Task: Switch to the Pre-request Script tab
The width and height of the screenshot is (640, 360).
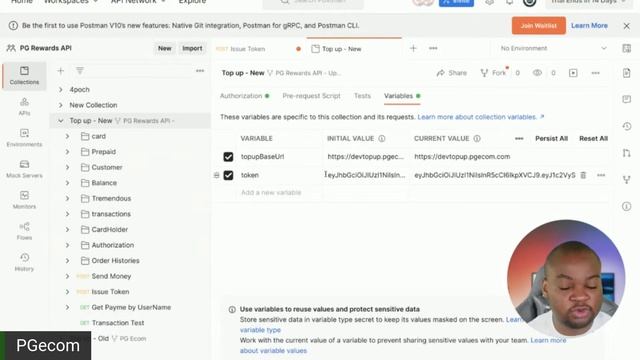Action: point(311,96)
